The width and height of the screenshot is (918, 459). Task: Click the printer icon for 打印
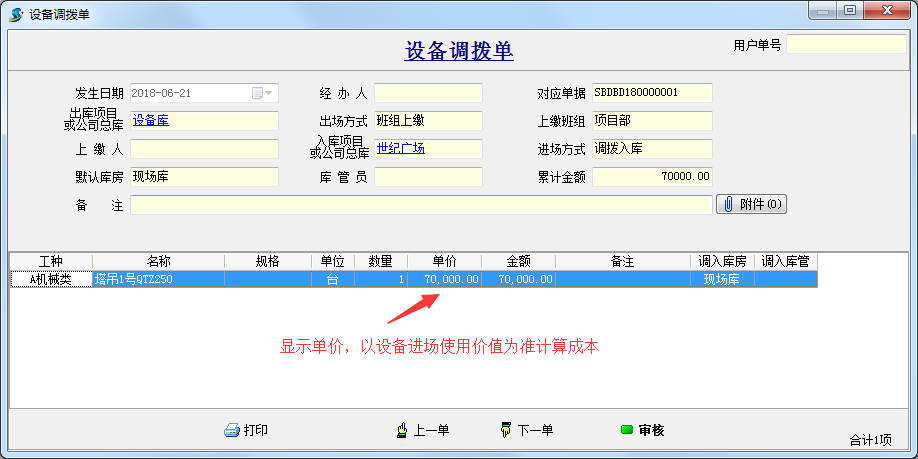point(232,430)
